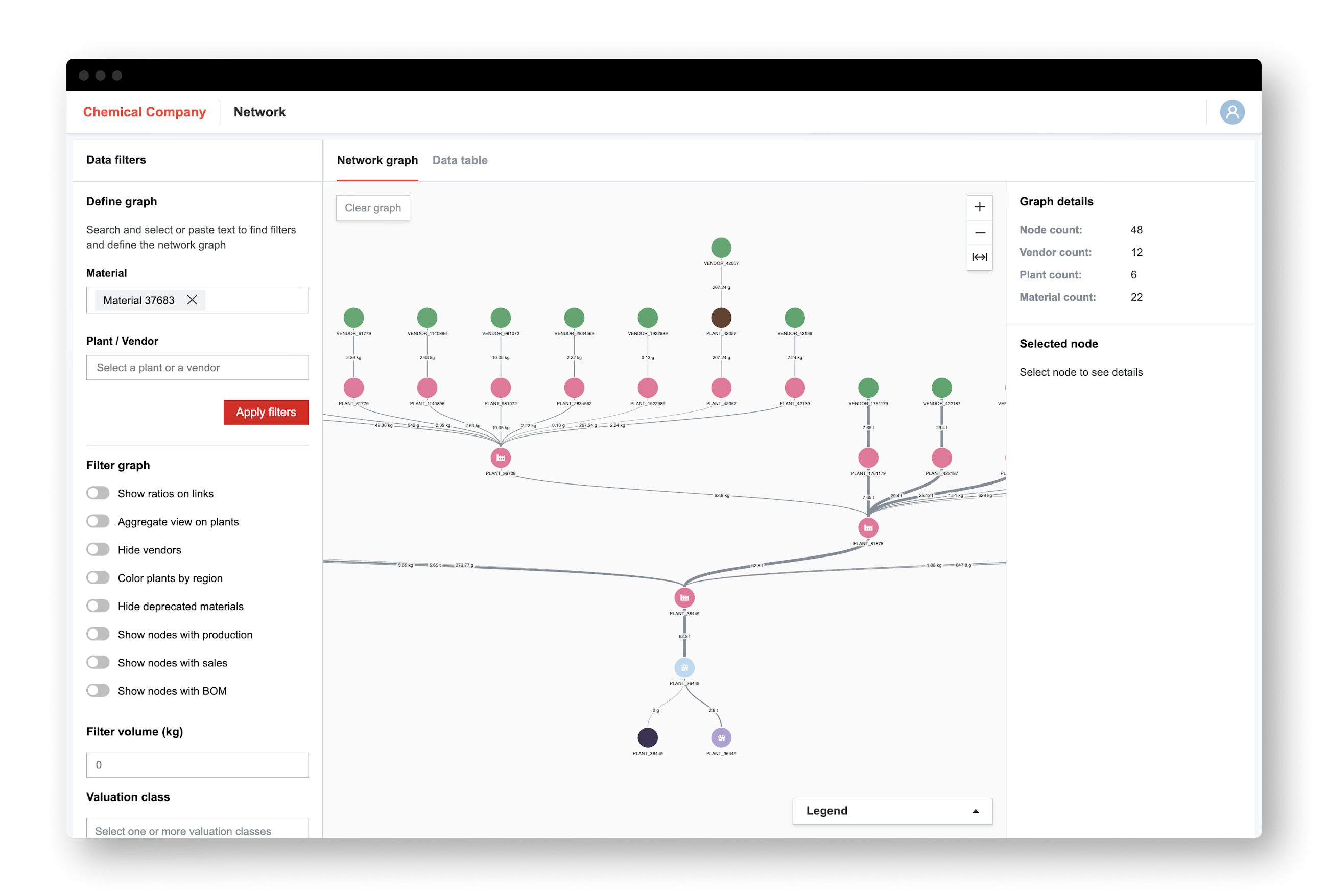1328x896 pixels.
Task: Remove the Material 37683 chip via its X
Action: (x=193, y=300)
